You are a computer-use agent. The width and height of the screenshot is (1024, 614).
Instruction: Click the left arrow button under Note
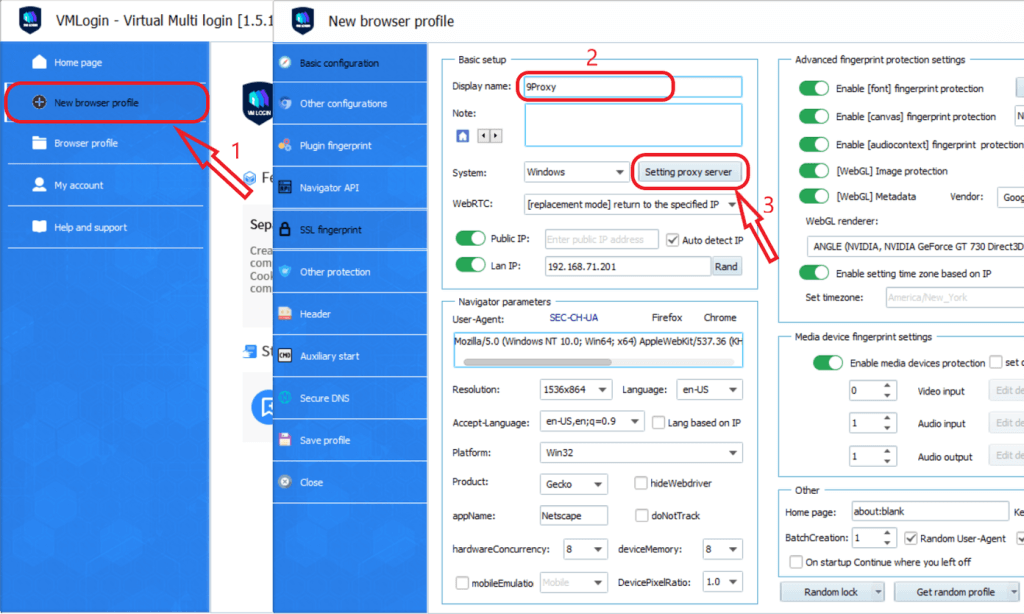(x=483, y=136)
